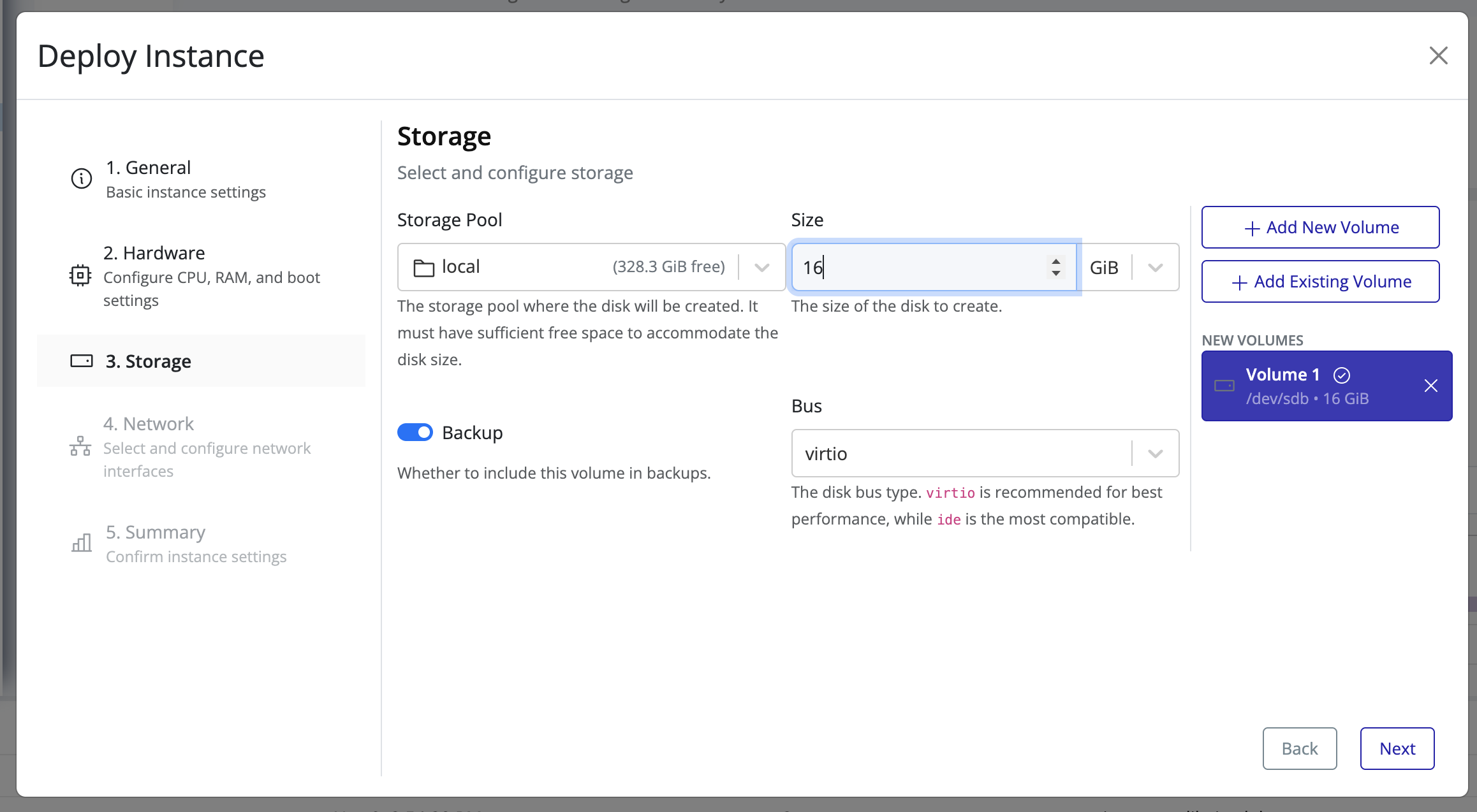Open the GiB size unit dropdown
This screenshot has width=1477, height=812.
(1155, 267)
